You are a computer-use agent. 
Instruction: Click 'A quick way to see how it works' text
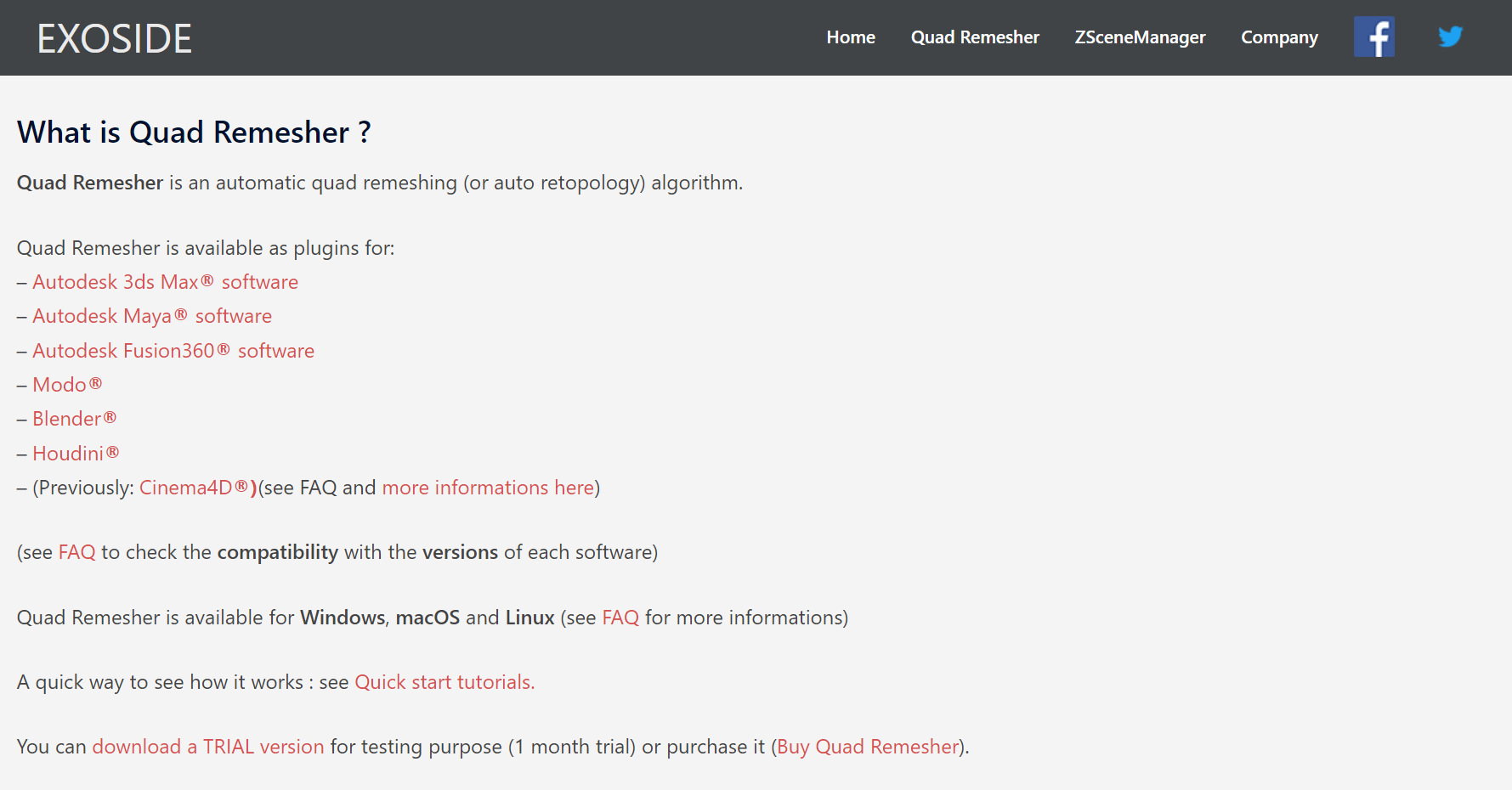160,682
